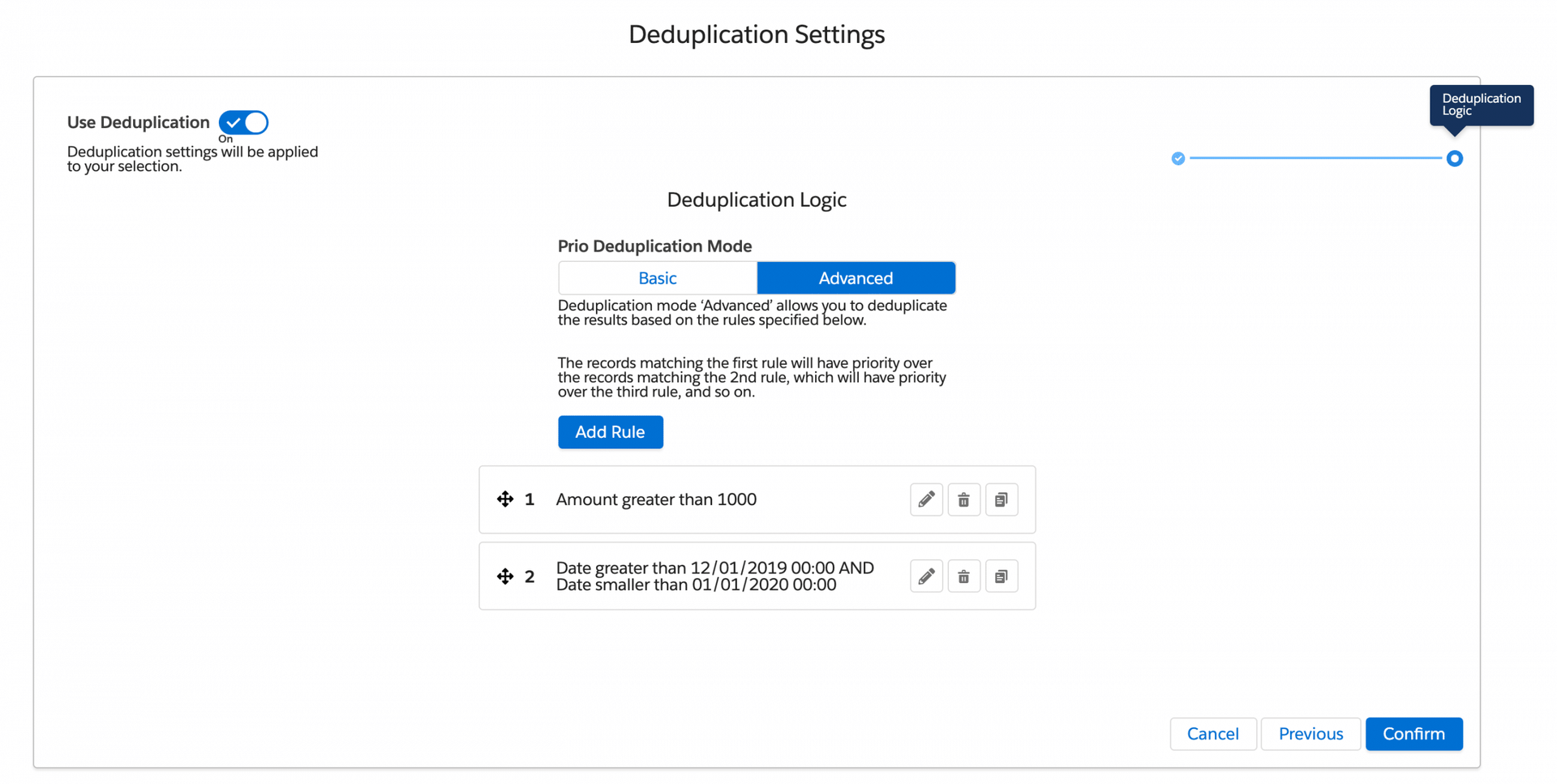1557x784 pixels.
Task: Open the pencil editor for the Date rule
Action: (x=926, y=576)
